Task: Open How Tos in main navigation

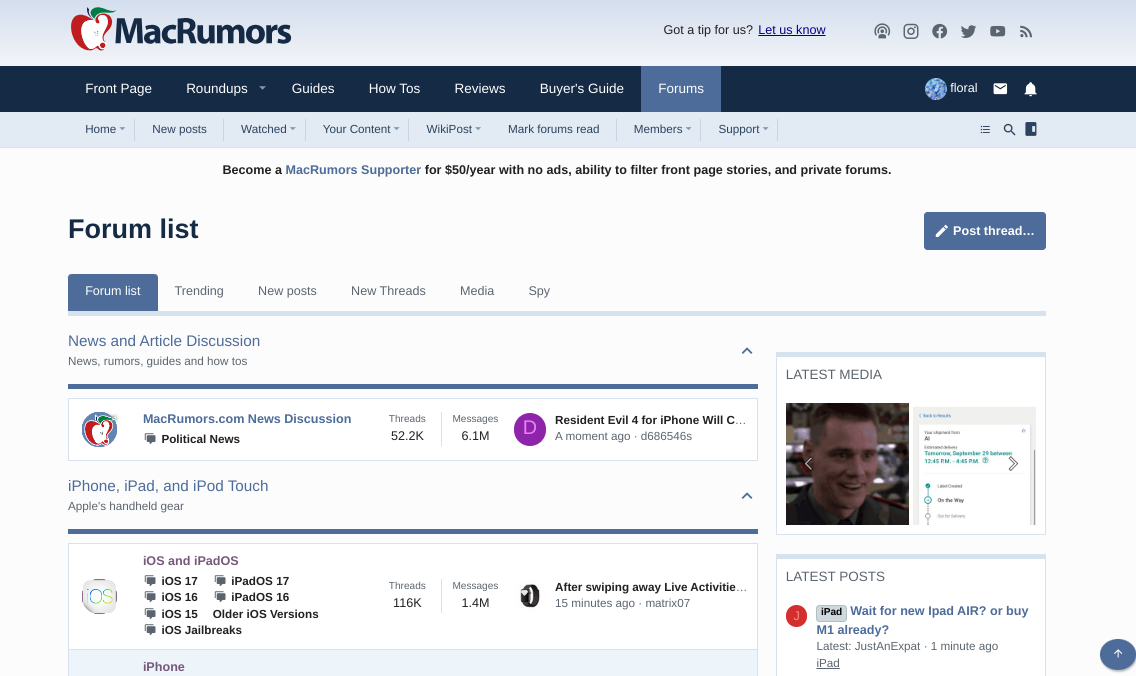Action: point(394,88)
